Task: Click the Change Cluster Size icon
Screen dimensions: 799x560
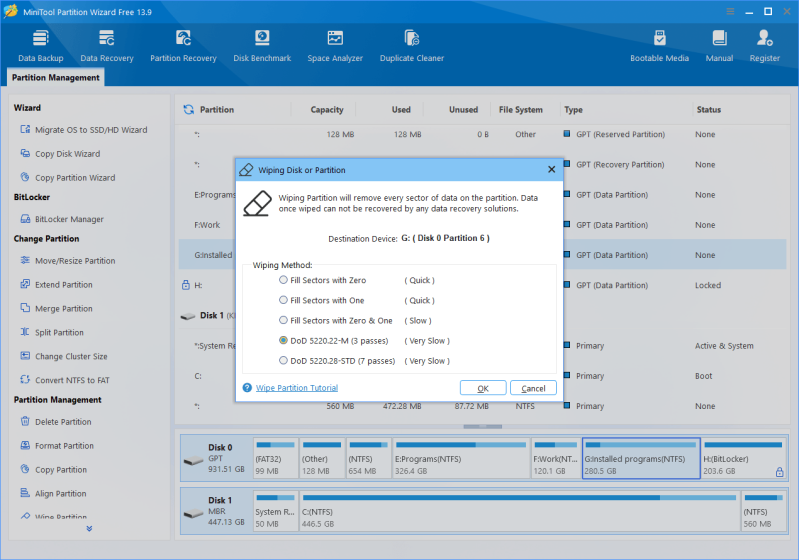Action: pos(25,356)
